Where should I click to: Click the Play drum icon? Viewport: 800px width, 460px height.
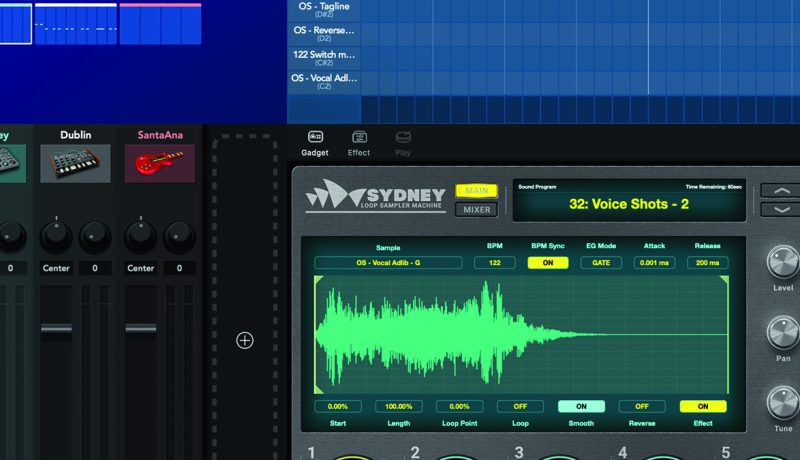pos(403,137)
